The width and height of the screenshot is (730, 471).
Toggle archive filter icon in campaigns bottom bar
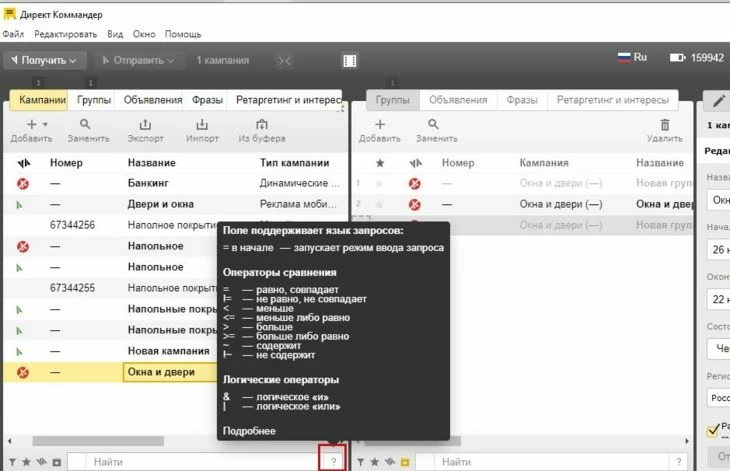coord(57,463)
